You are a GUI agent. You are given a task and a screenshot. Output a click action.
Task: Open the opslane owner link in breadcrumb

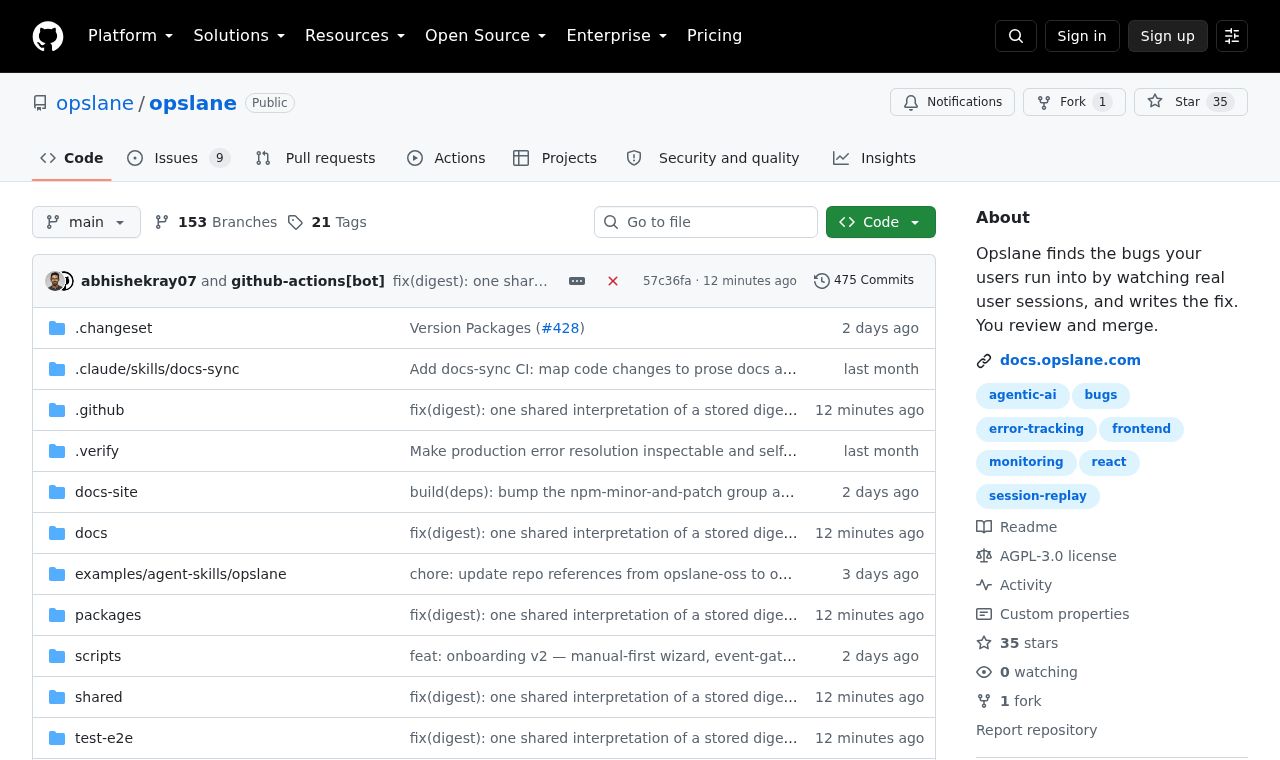coord(95,103)
